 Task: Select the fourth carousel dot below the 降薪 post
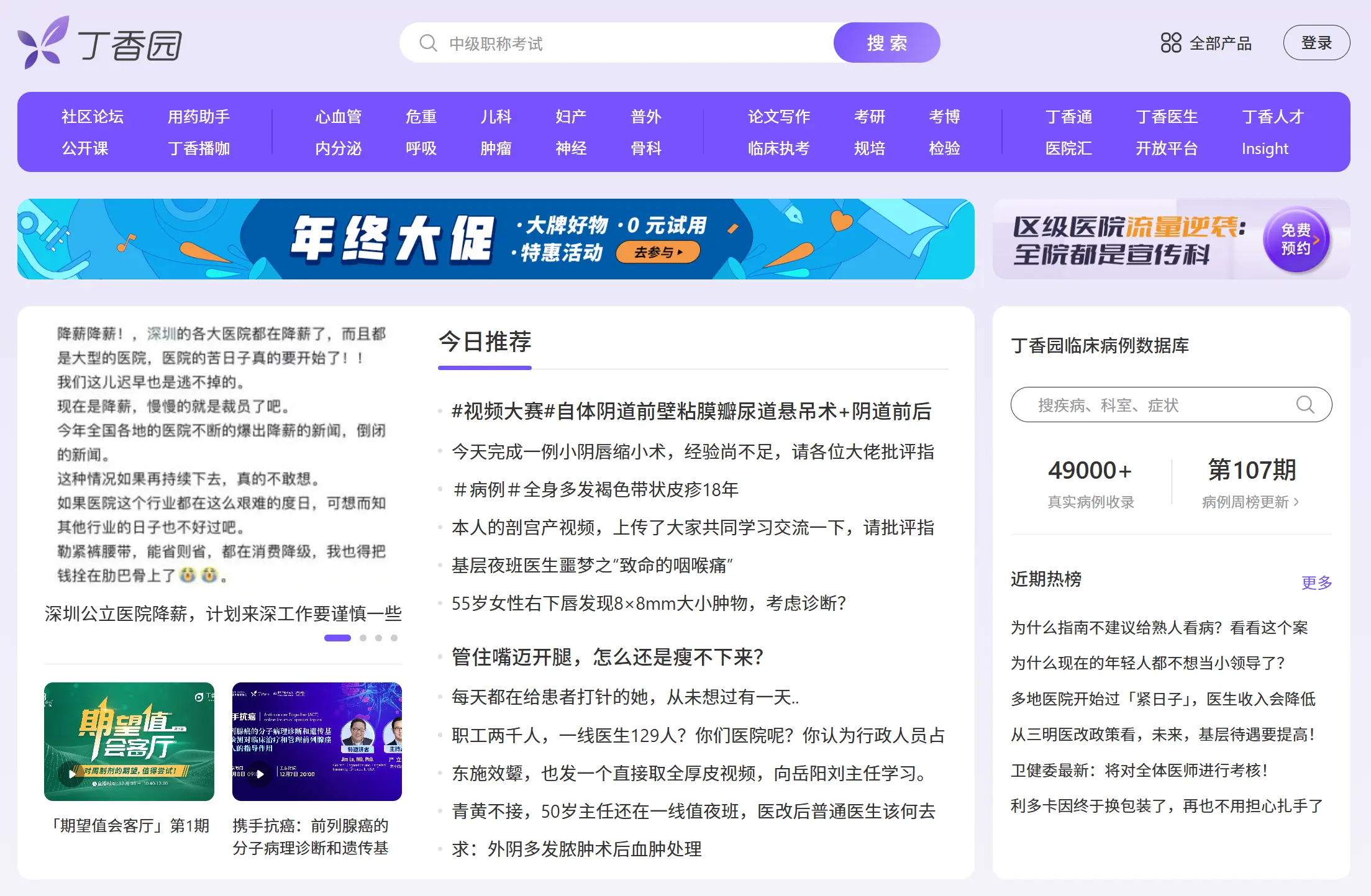click(394, 637)
